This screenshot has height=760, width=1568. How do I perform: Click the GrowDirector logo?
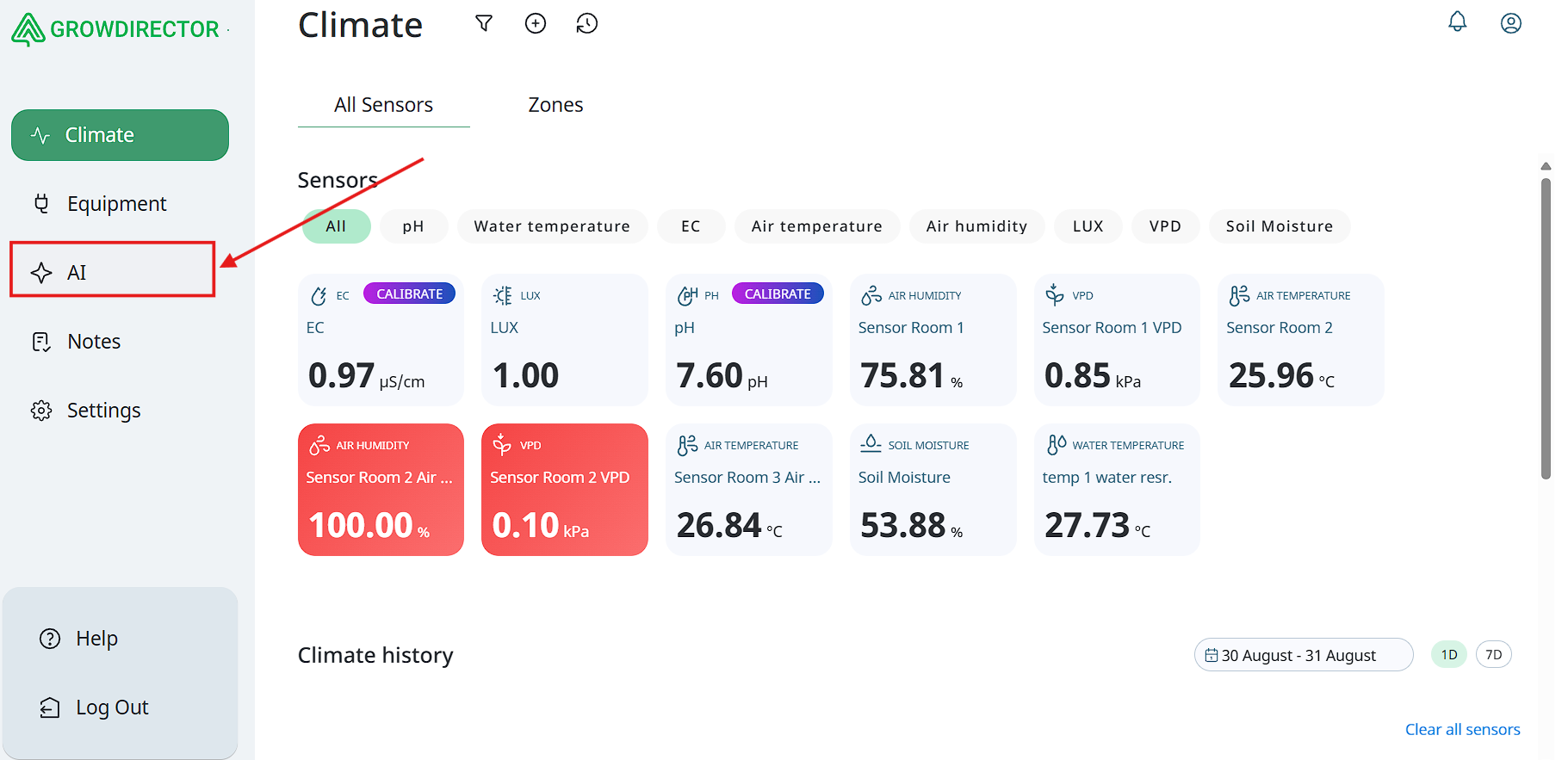coord(116,29)
